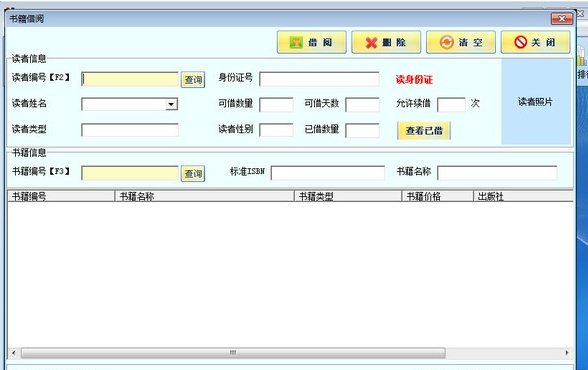Open the 读者姓名 dropdown arrow

pyautogui.click(x=171, y=104)
